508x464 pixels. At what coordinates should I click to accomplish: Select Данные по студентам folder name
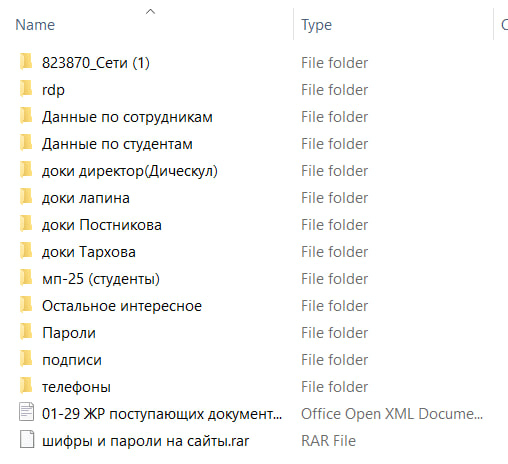click(x=117, y=144)
